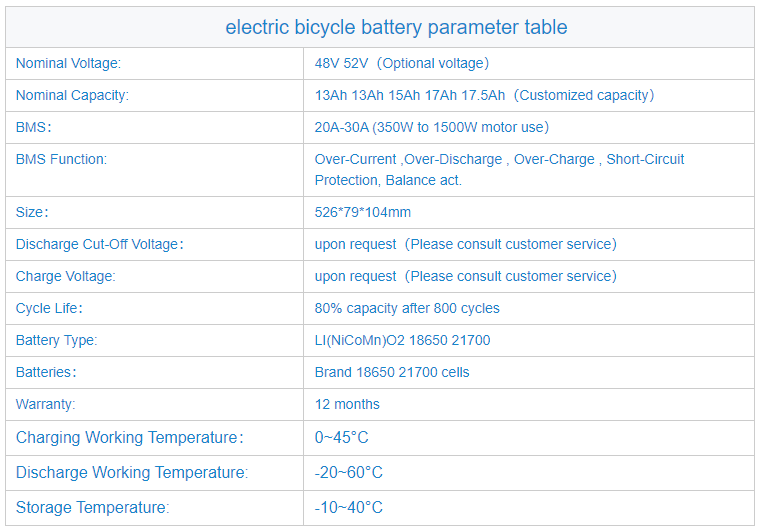Click the '12 months' warranty value
The image size is (758, 529).
[347, 404]
